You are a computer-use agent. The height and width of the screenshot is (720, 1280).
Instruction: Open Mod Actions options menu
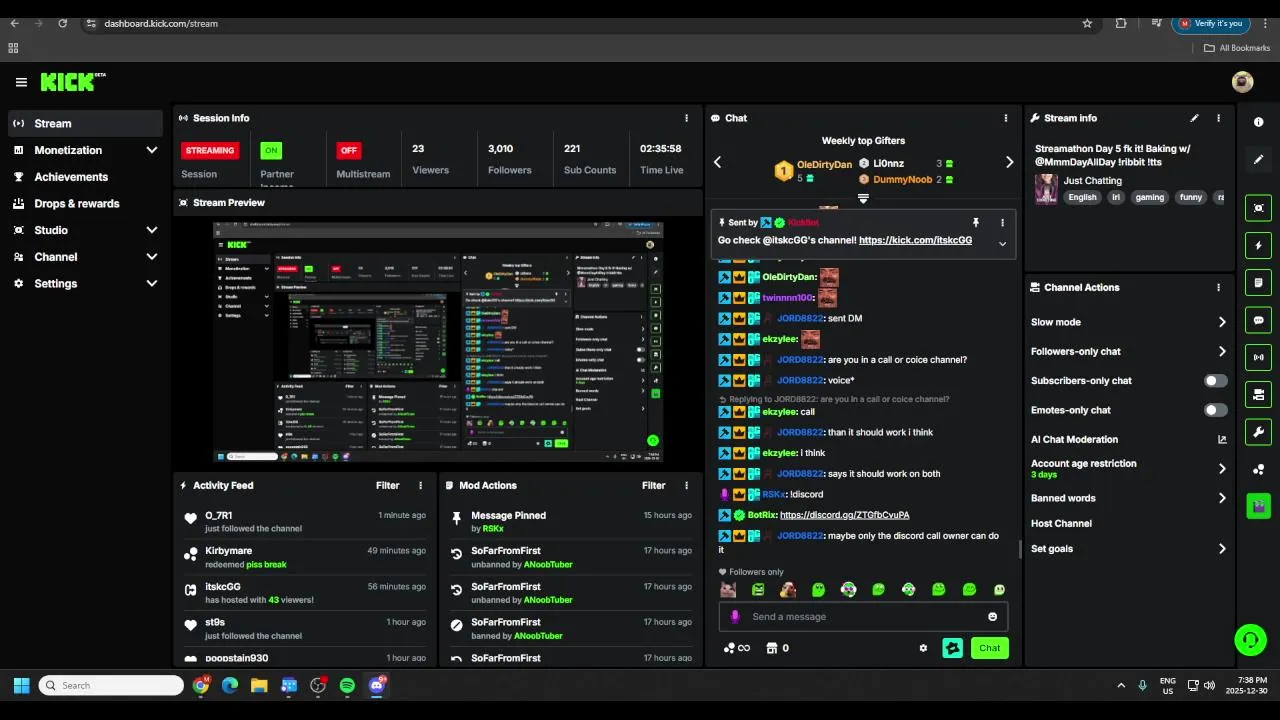click(686, 485)
